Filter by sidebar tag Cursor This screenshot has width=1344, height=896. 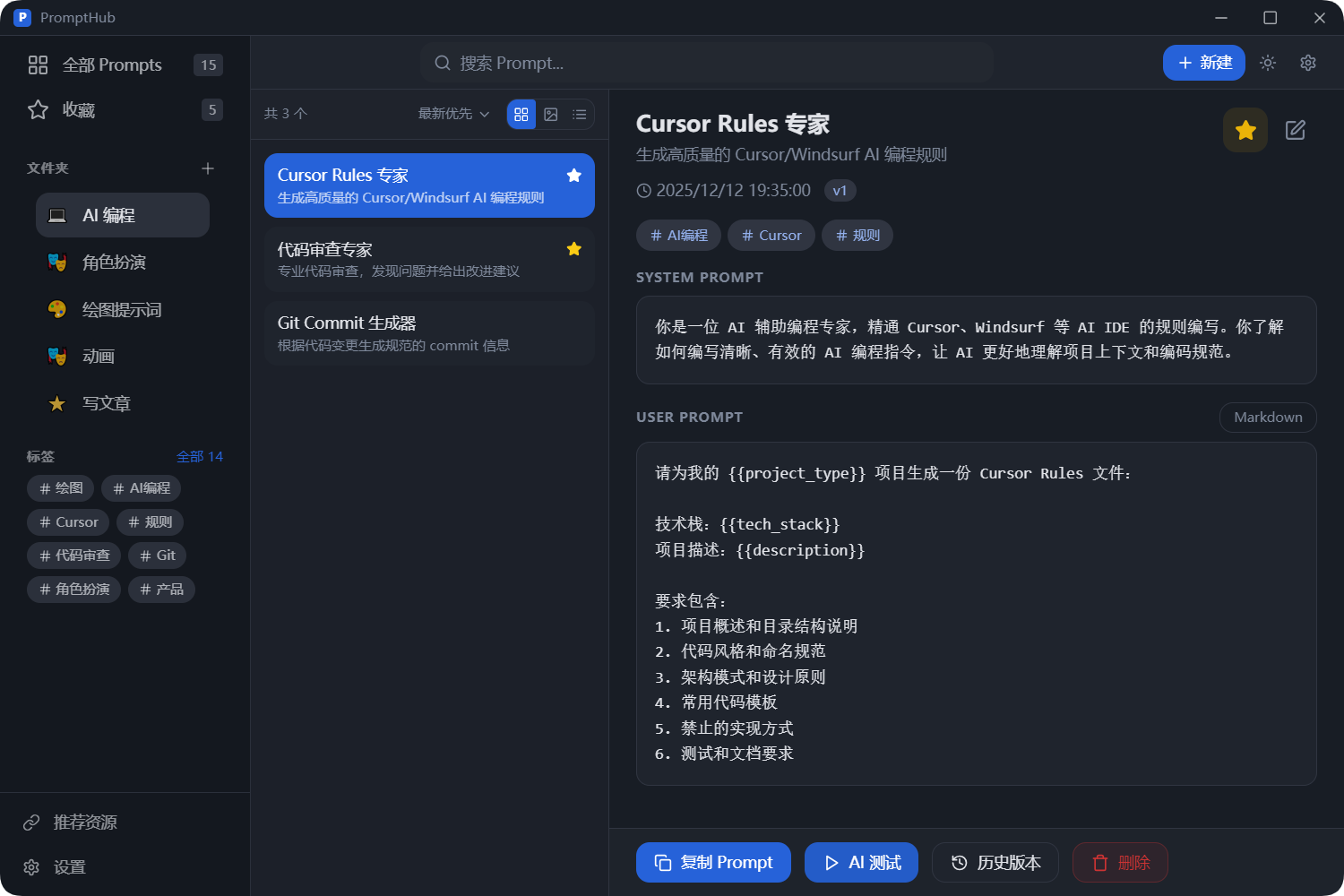(x=68, y=521)
